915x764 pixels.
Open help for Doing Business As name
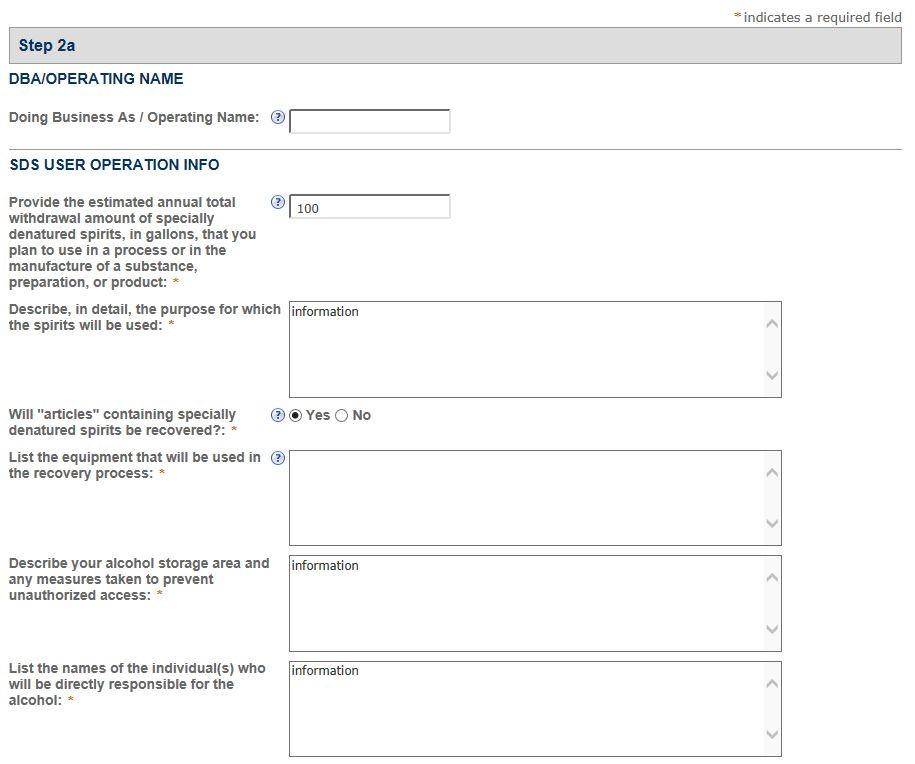pyautogui.click(x=278, y=118)
